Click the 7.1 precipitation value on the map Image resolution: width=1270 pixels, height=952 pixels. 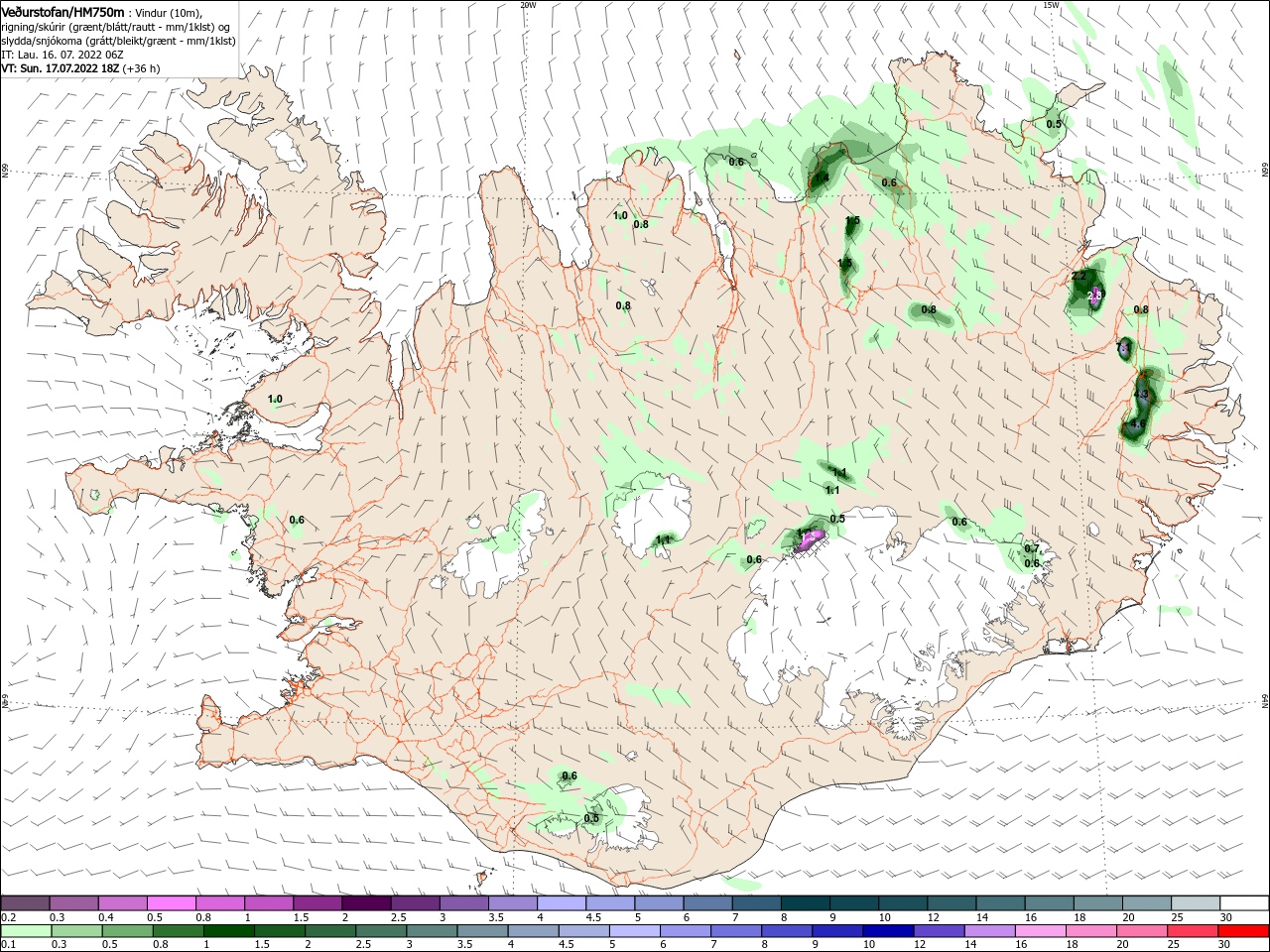click(1123, 348)
